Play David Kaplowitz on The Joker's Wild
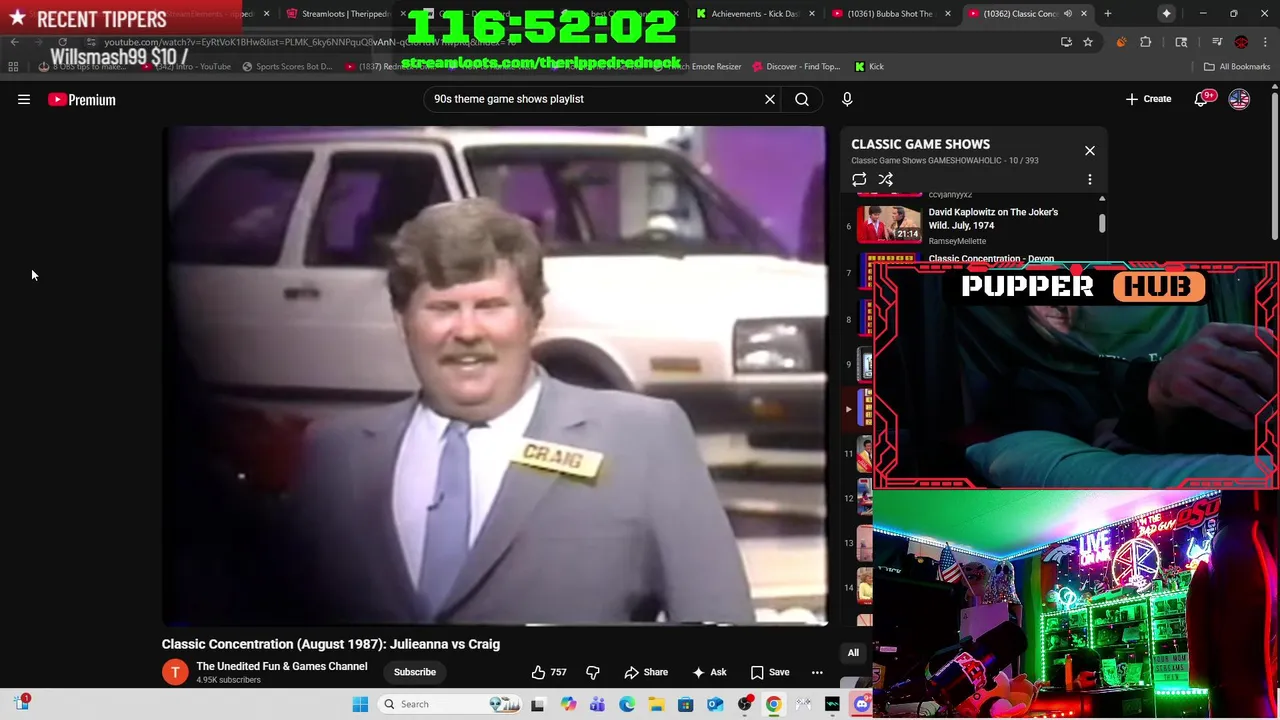The height and width of the screenshot is (720, 1280). tap(993, 218)
